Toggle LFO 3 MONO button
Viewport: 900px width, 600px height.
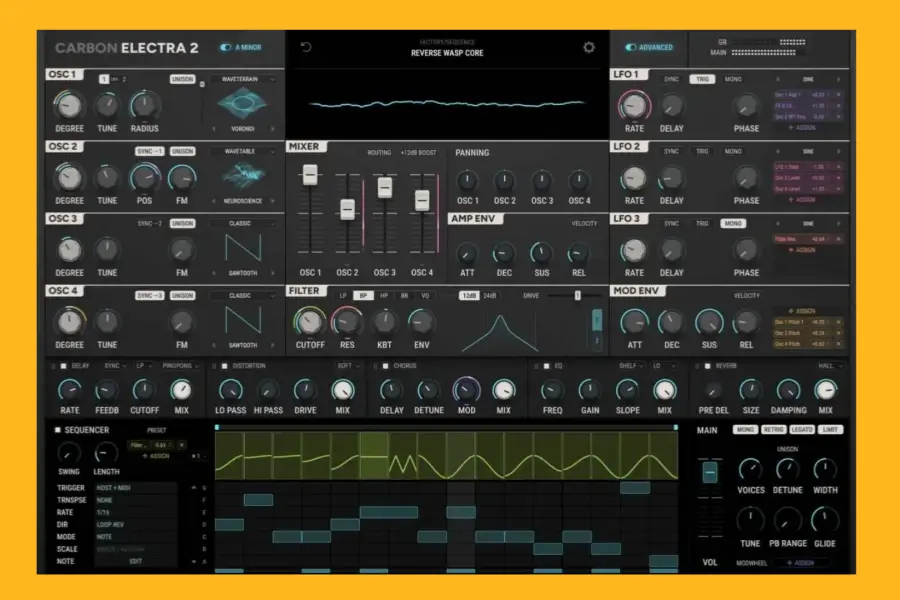(733, 223)
